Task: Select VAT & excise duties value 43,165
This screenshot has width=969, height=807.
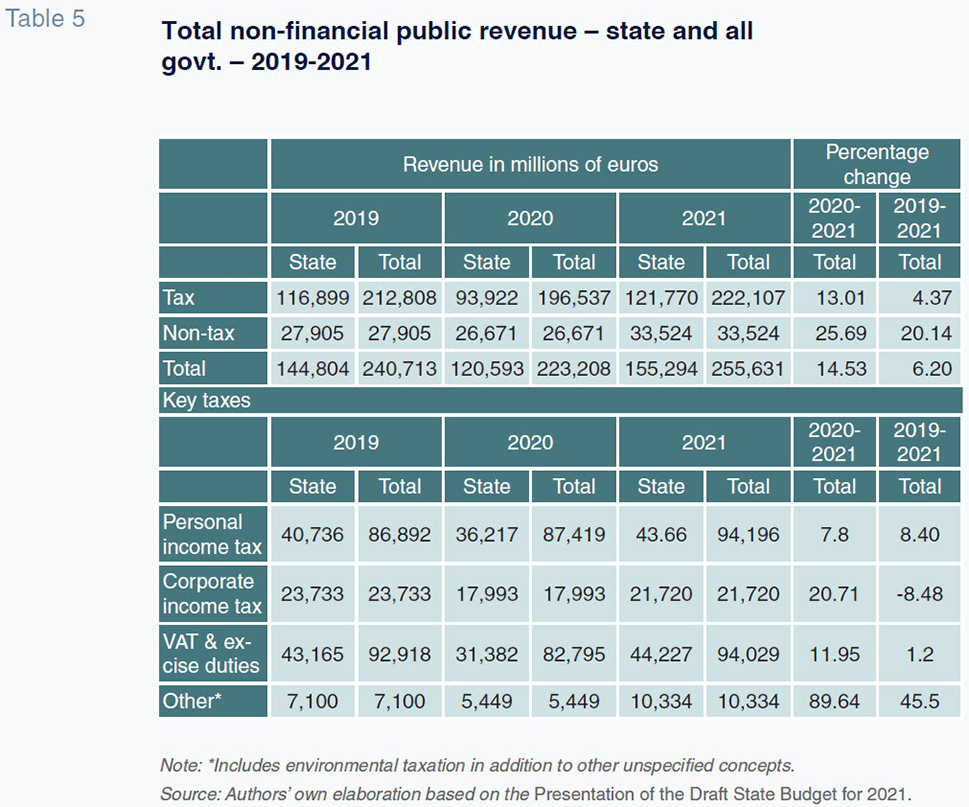Action: pyautogui.click(x=313, y=654)
